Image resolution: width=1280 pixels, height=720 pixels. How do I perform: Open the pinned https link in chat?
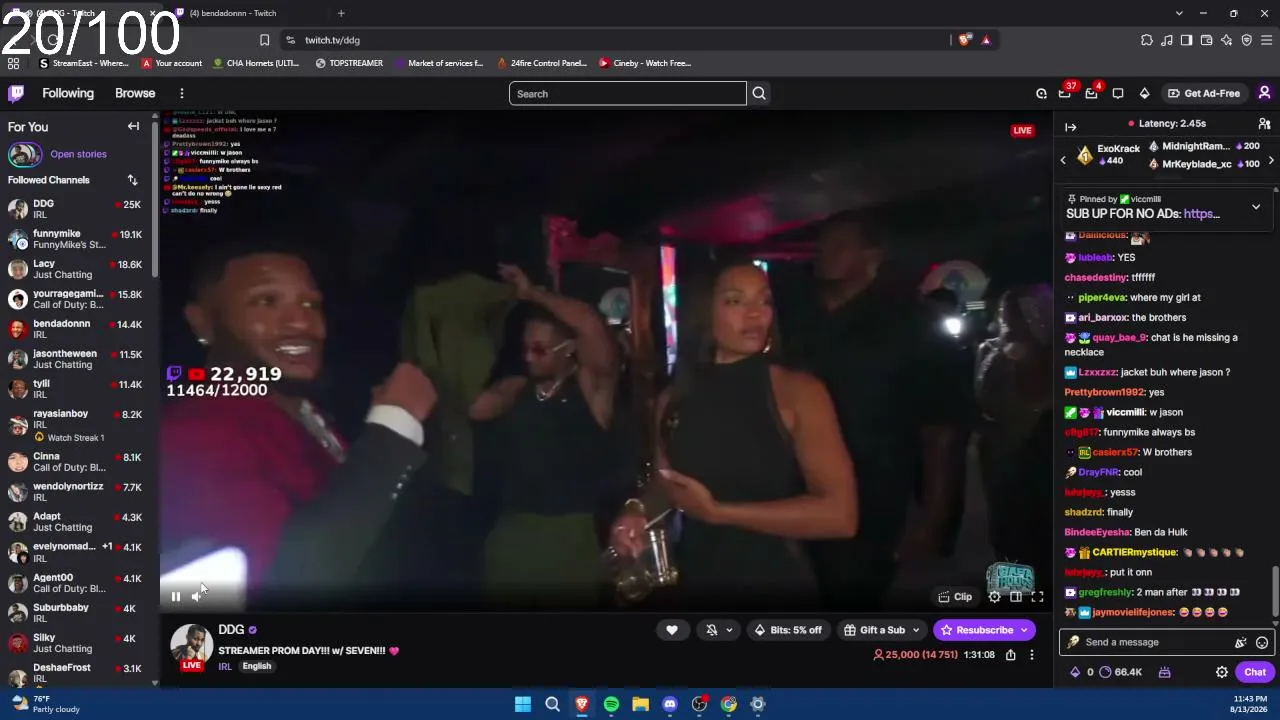coord(1201,213)
